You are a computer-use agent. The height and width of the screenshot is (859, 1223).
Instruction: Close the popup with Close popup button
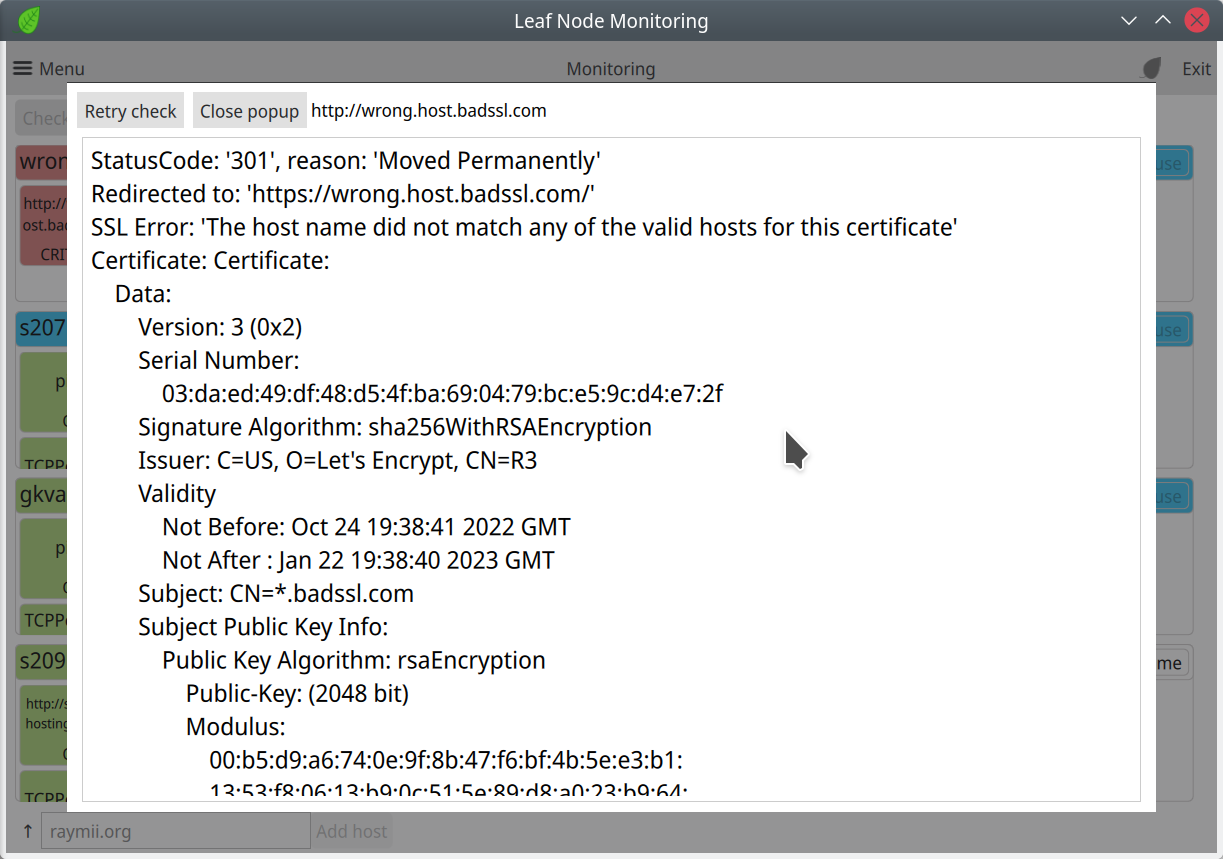point(249,110)
